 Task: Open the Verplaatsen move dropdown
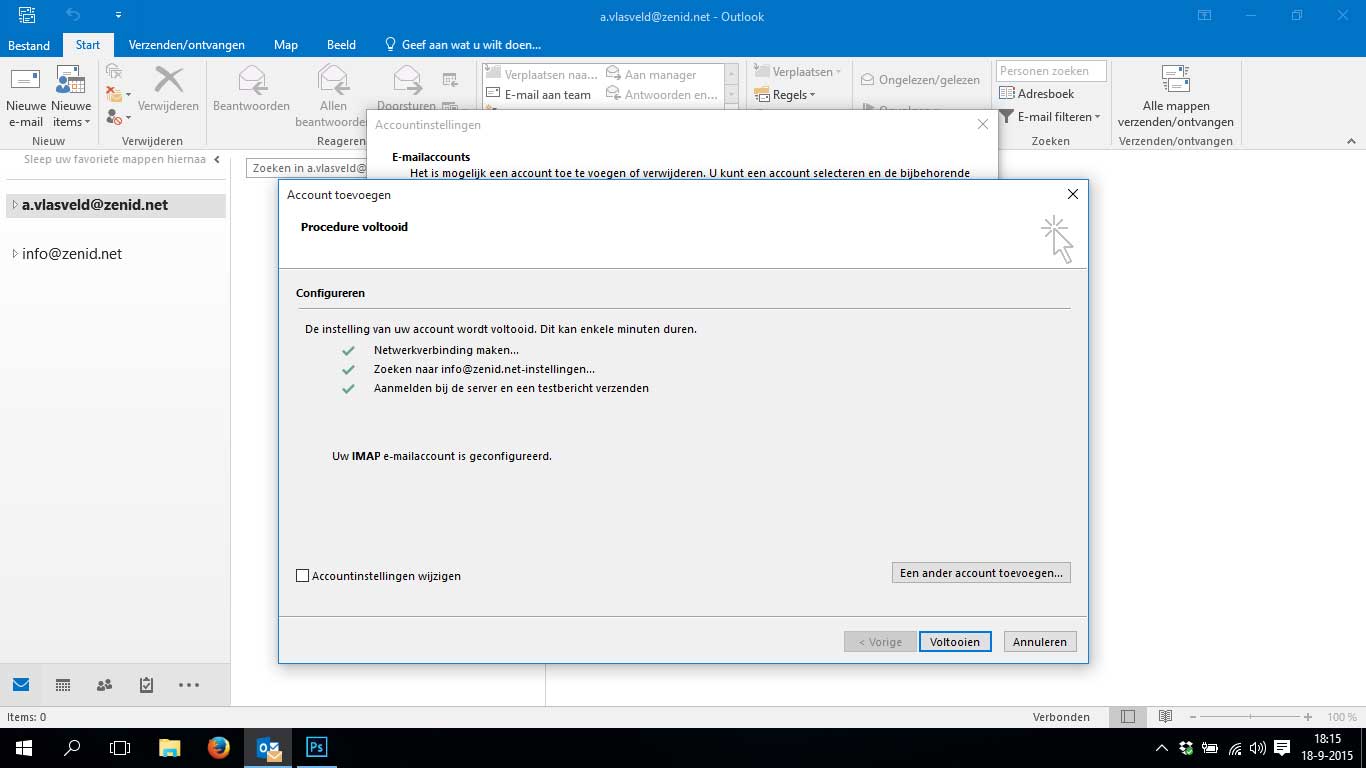(x=798, y=72)
